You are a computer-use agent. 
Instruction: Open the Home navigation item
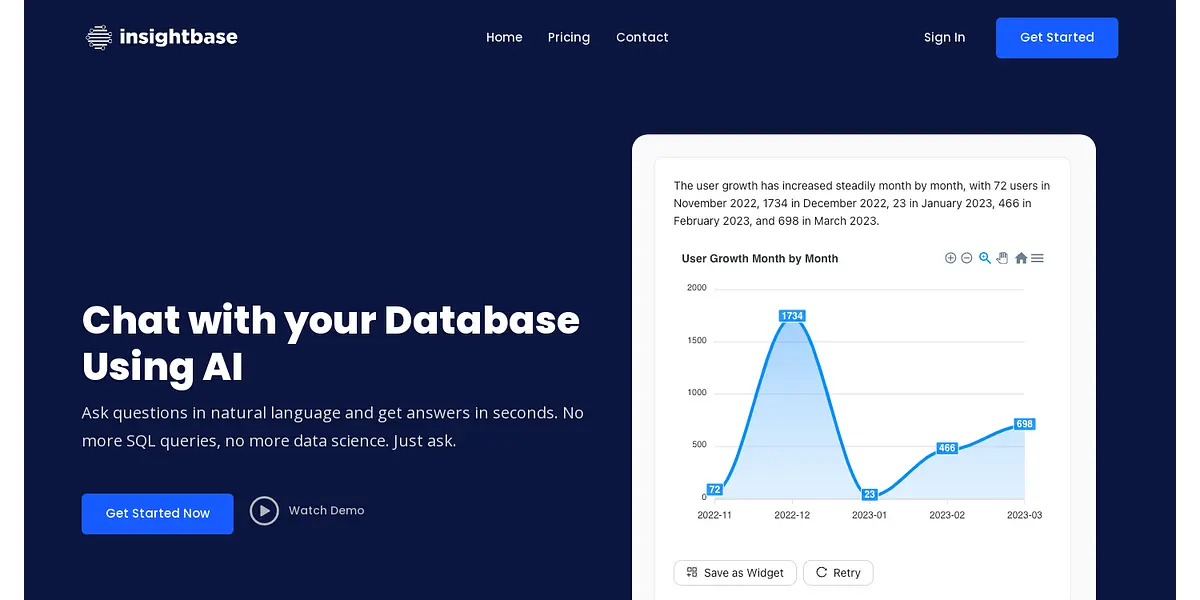(504, 37)
